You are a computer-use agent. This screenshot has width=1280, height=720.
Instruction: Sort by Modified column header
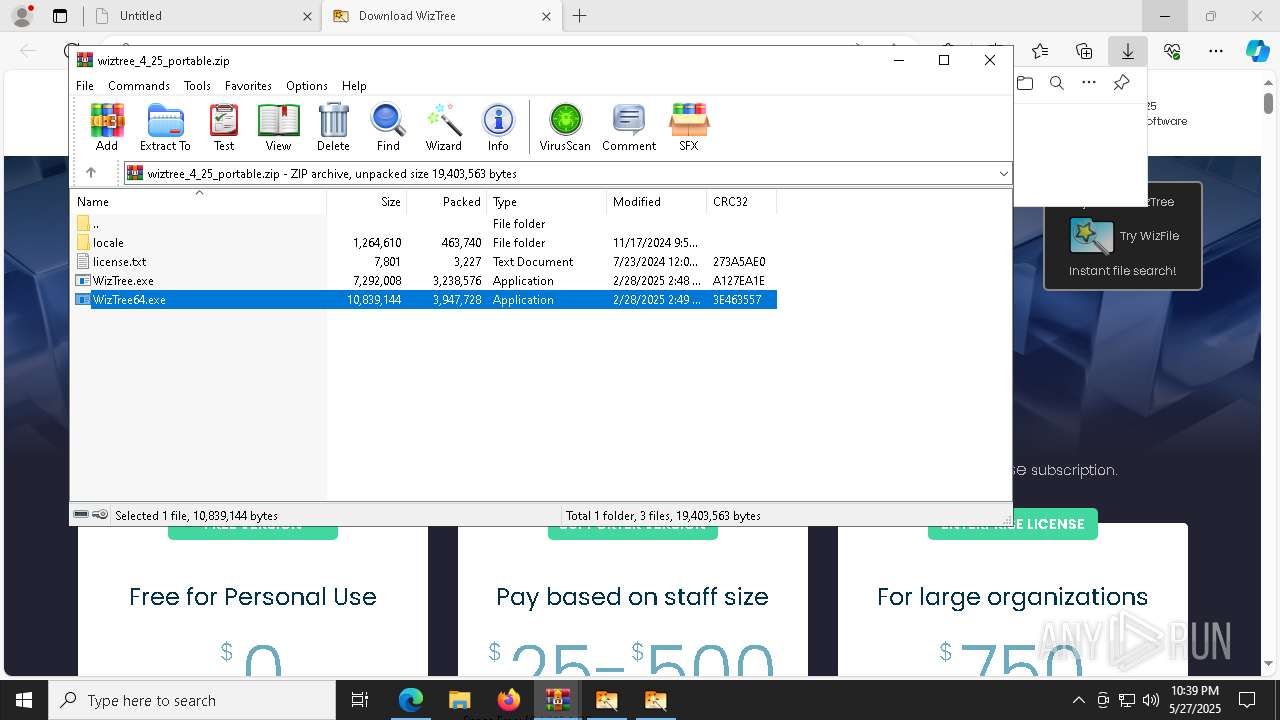(656, 202)
